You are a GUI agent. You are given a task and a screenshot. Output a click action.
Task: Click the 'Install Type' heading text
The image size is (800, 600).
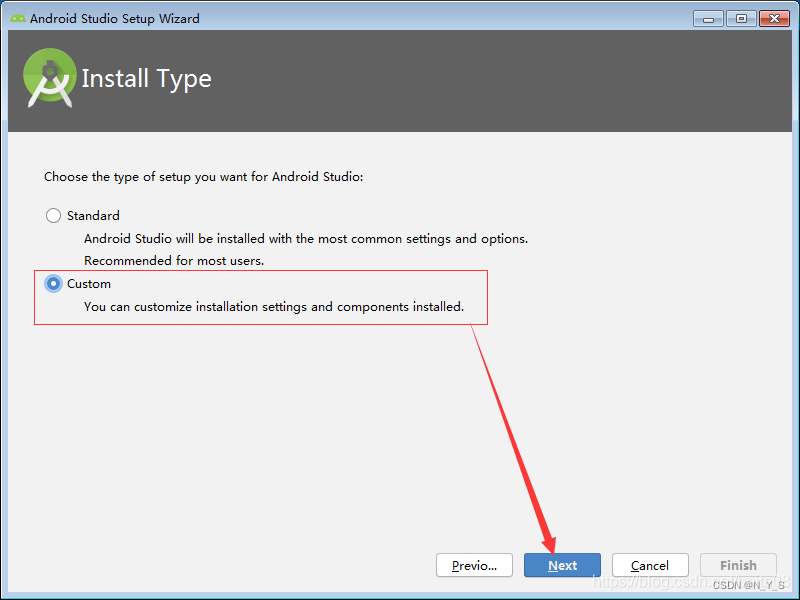146,79
